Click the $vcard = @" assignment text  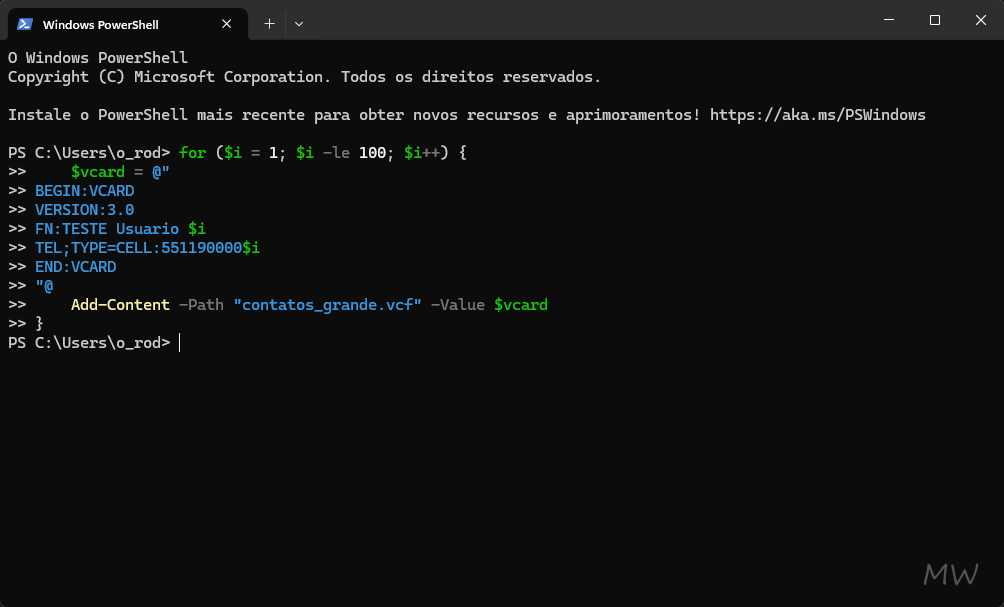pyautogui.click(x=120, y=172)
